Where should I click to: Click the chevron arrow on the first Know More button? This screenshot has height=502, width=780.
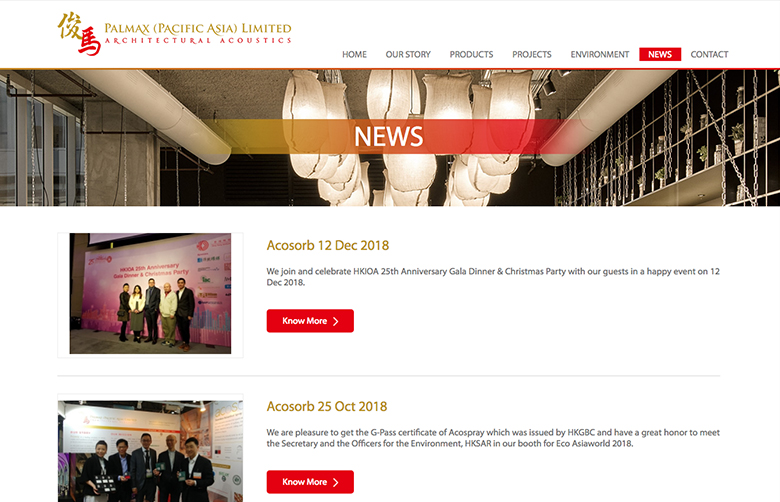click(x=336, y=321)
